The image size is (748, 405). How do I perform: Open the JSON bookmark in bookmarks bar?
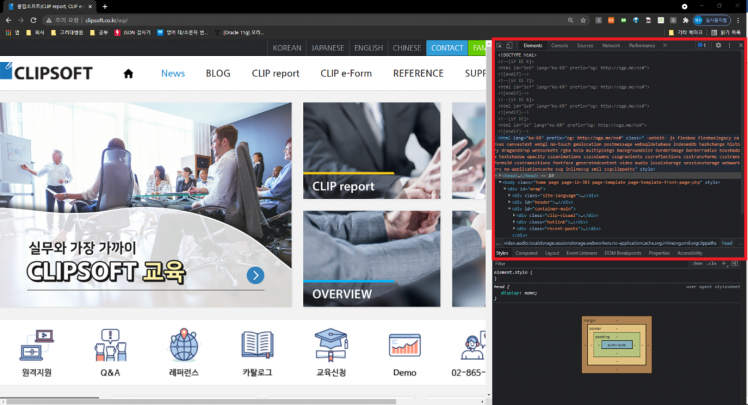click(132, 32)
